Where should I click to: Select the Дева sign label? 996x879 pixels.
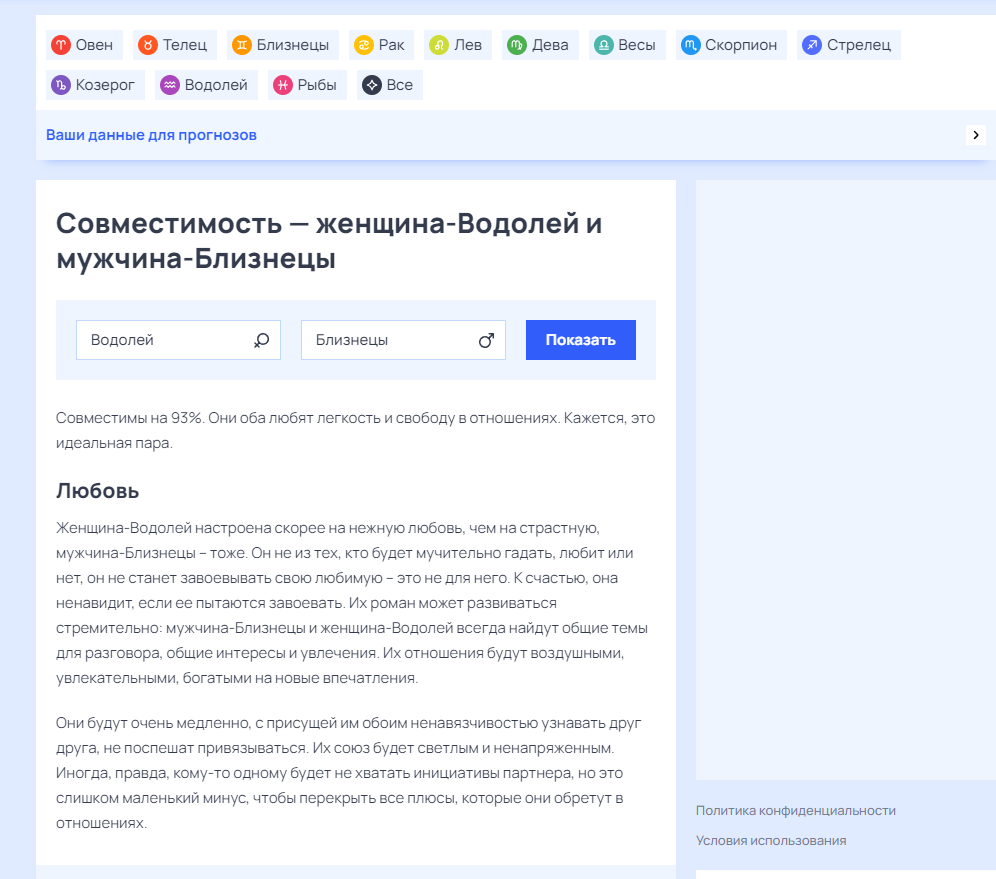(x=550, y=45)
